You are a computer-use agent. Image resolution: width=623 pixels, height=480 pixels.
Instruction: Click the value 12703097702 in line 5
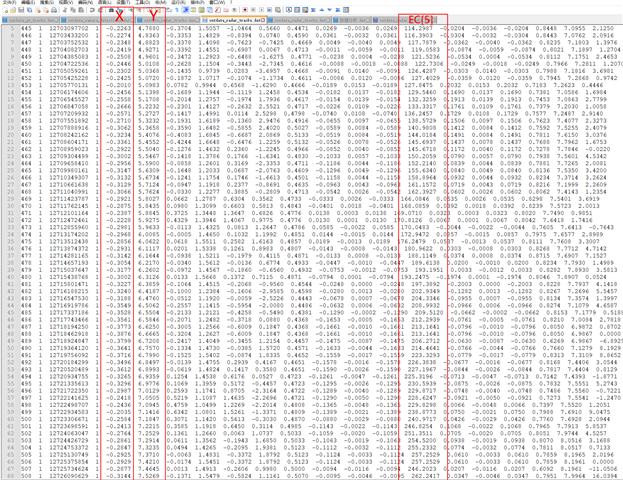click(69, 28)
